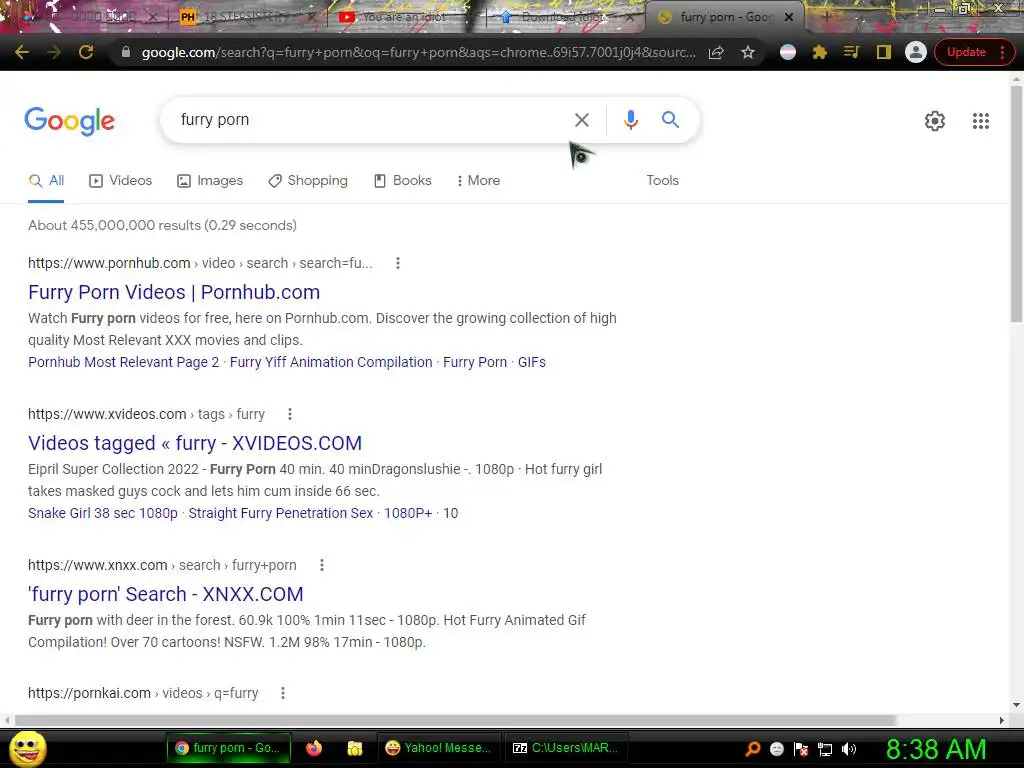Select the All results tab
Viewport: 1024px width, 768px height.
[46, 180]
